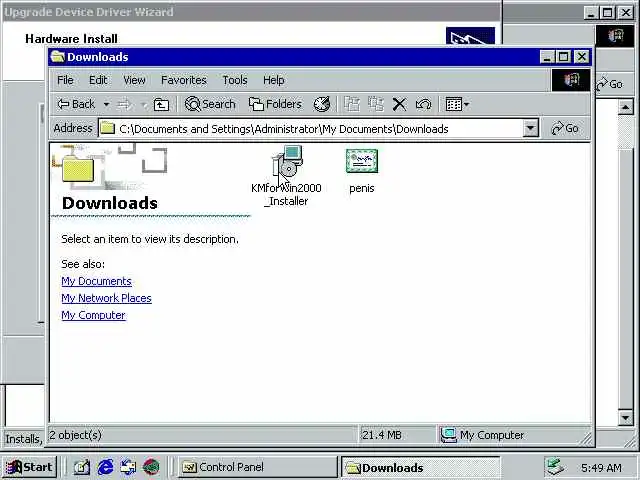
Task: Open the Search pane
Action: click(x=210, y=104)
